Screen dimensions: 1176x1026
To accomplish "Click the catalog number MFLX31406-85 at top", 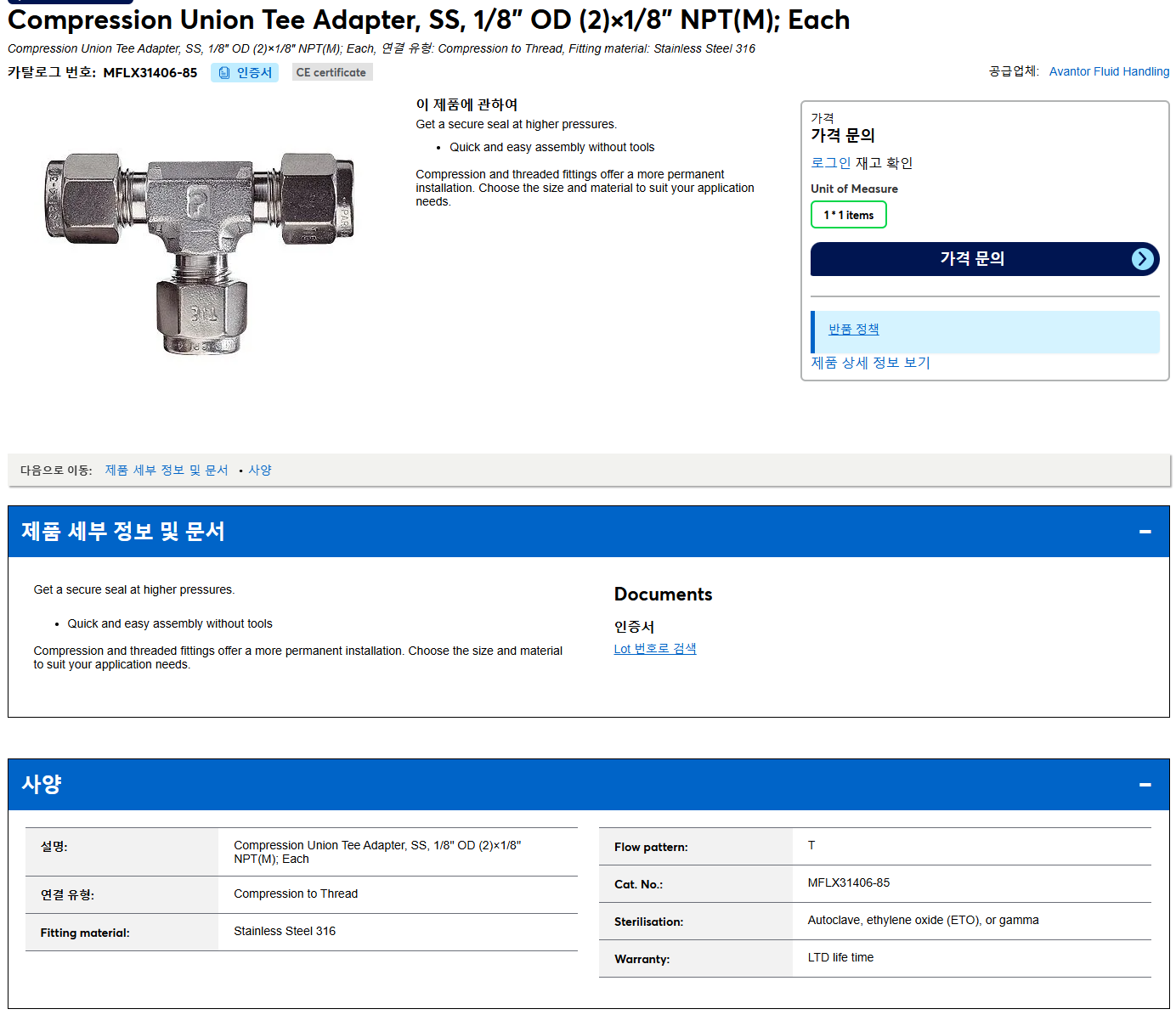I will 150,73.
